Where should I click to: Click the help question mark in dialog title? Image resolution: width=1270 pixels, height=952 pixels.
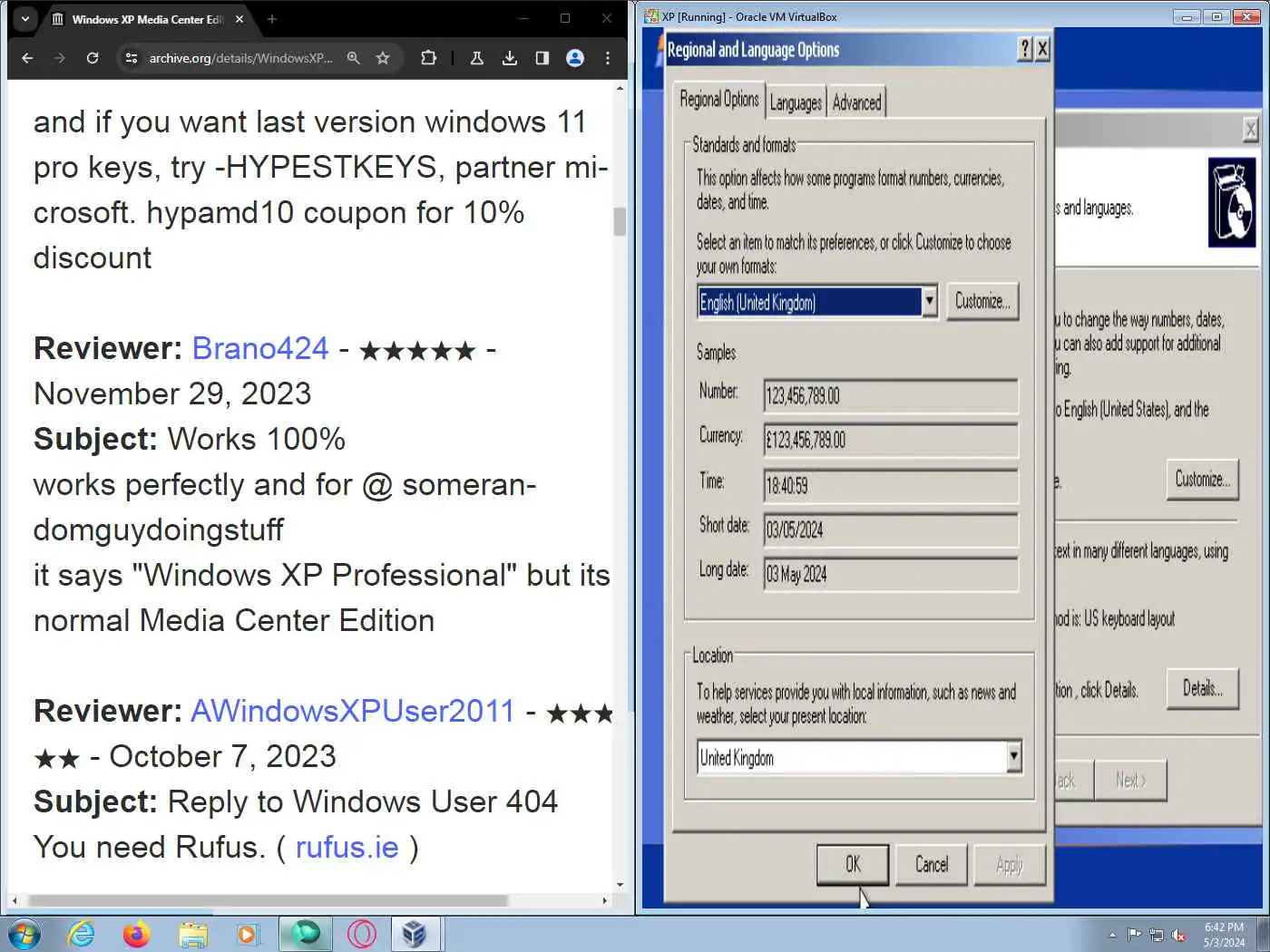point(1025,49)
